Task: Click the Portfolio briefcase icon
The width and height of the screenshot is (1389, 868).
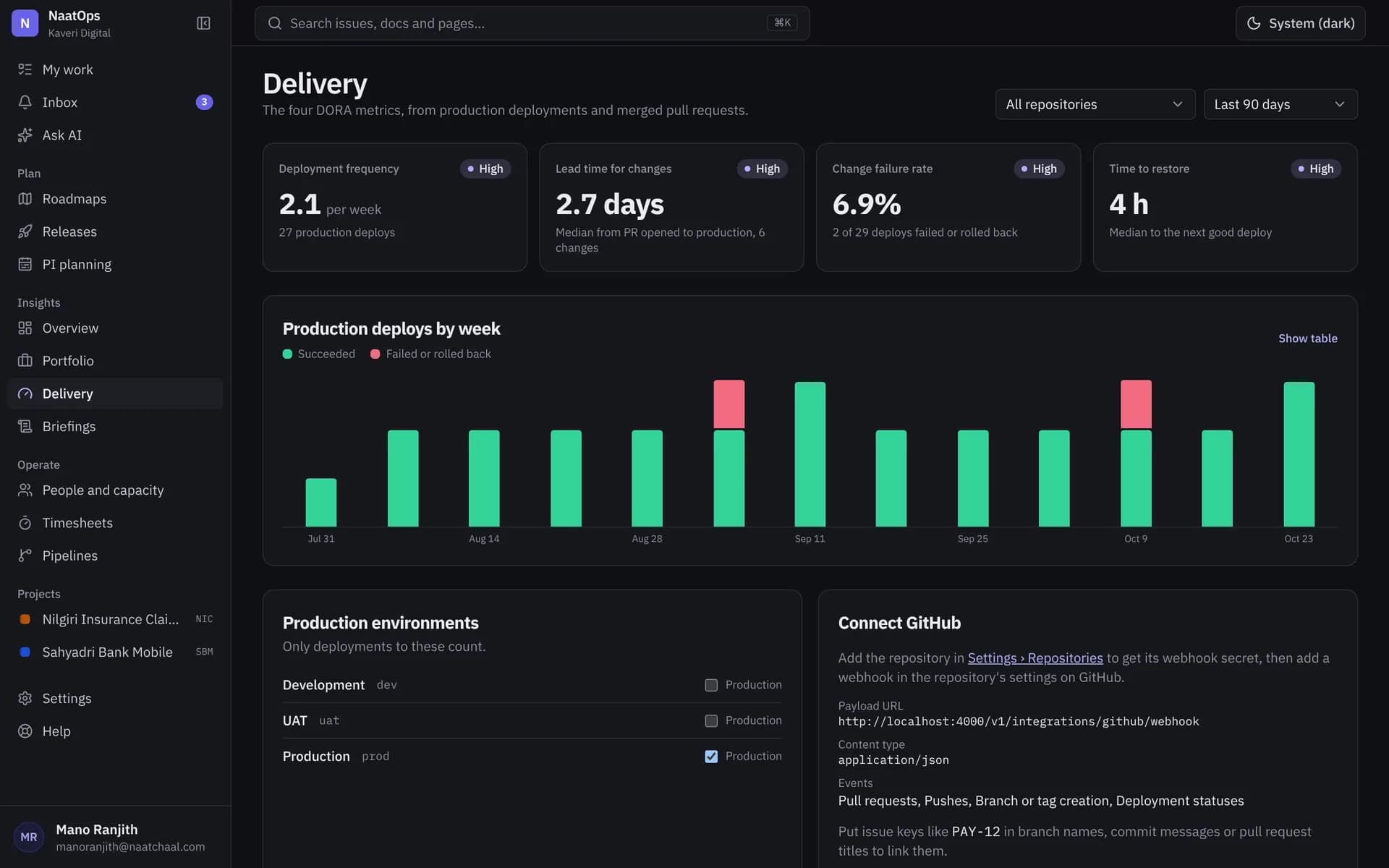Action: click(x=25, y=360)
